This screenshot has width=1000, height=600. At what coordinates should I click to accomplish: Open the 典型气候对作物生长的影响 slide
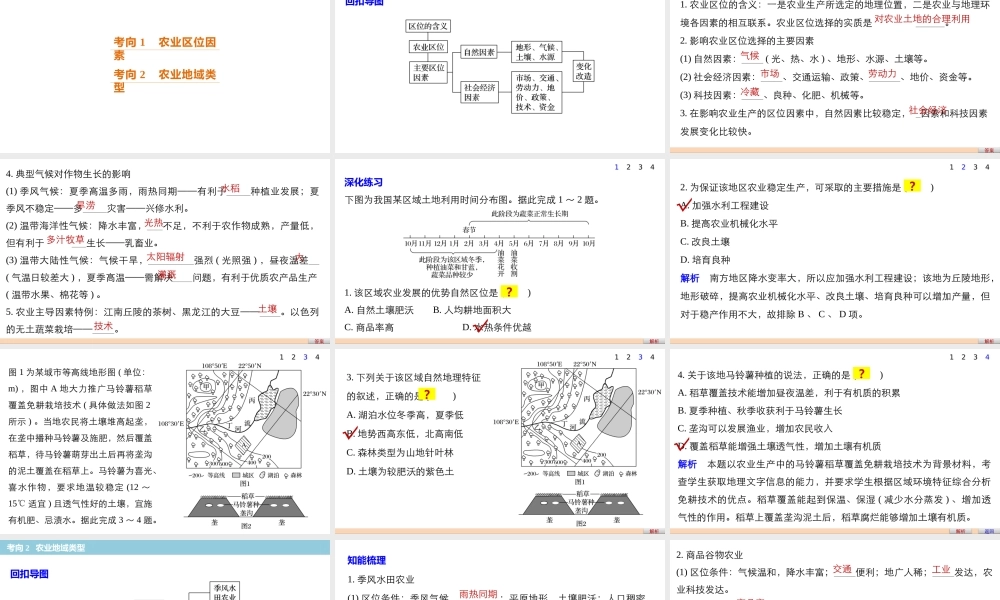tap(165, 251)
